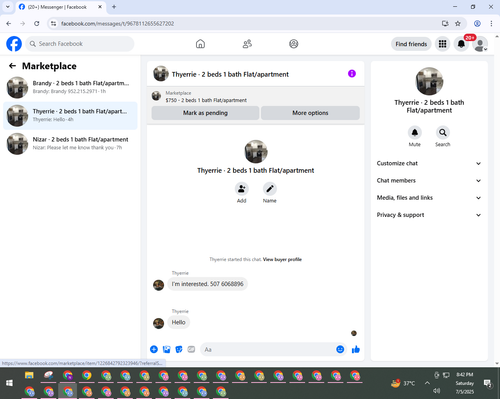
Task: Choose a GIF icon in composer
Action: [x=191, y=349]
